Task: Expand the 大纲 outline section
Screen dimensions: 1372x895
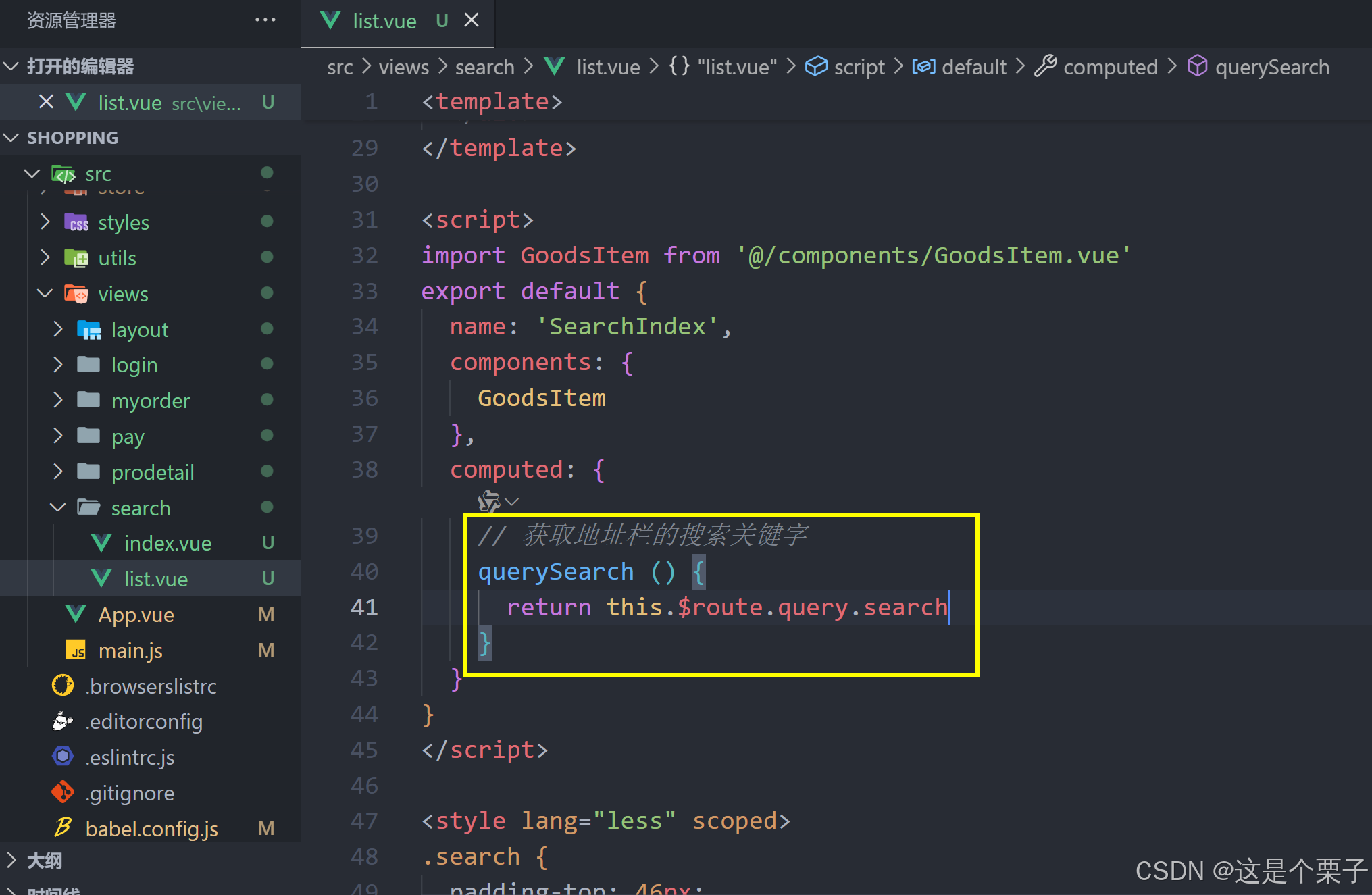Action: [x=11, y=860]
